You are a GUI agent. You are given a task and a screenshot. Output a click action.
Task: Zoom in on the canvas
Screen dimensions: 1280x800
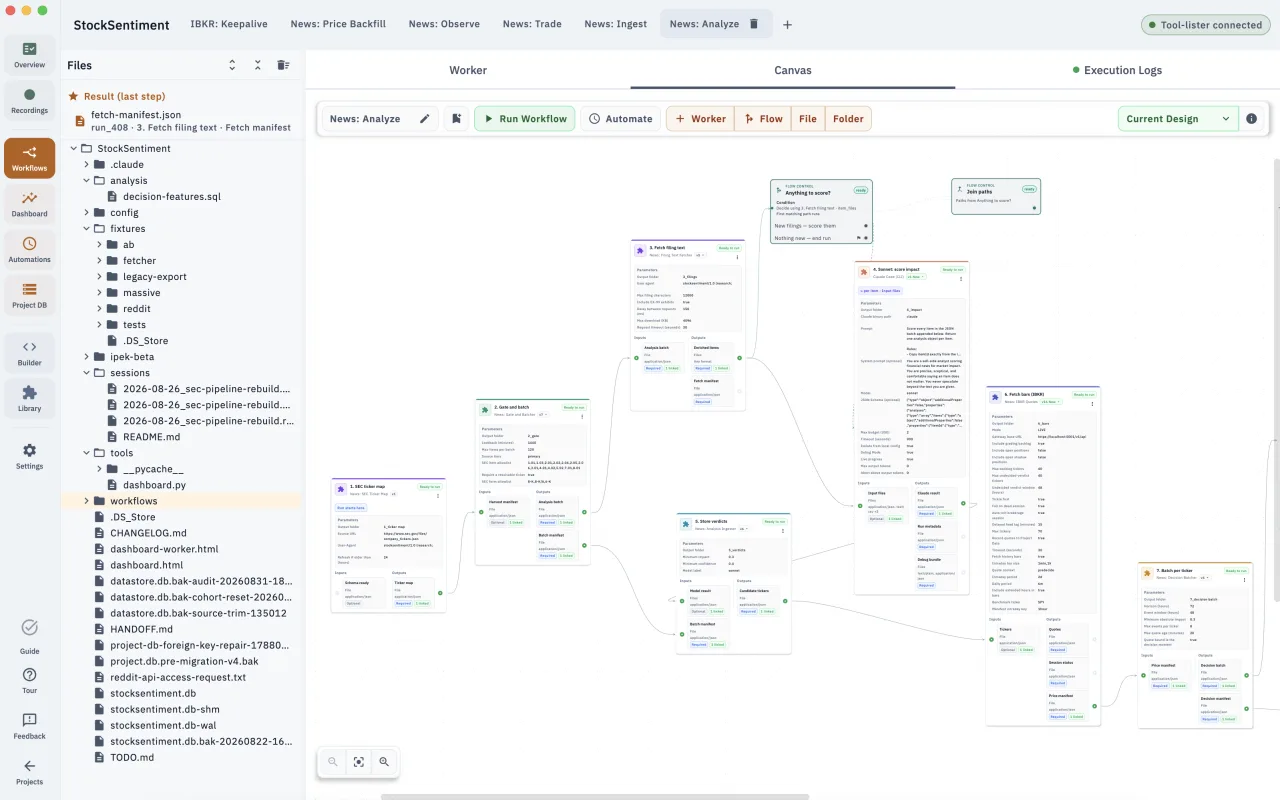[384, 762]
